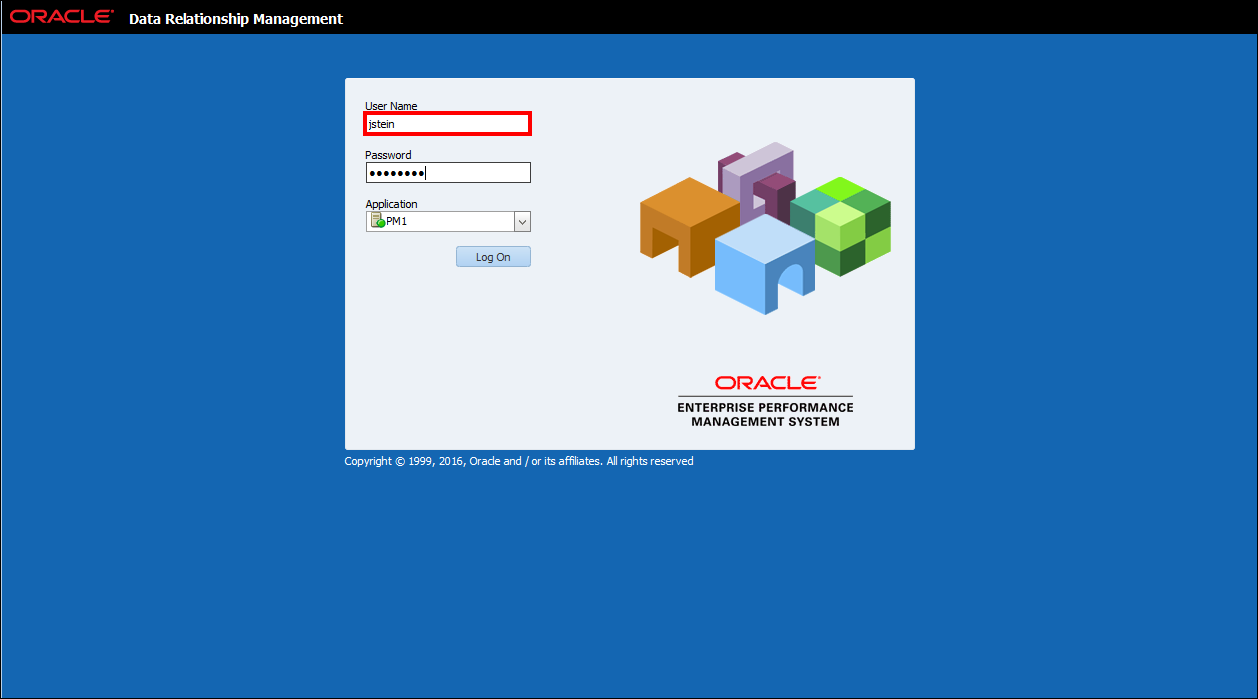Click the User Name input field
The width and height of the screenshot is (1258, 699).
pyautogui.click(x=448, y=124)
